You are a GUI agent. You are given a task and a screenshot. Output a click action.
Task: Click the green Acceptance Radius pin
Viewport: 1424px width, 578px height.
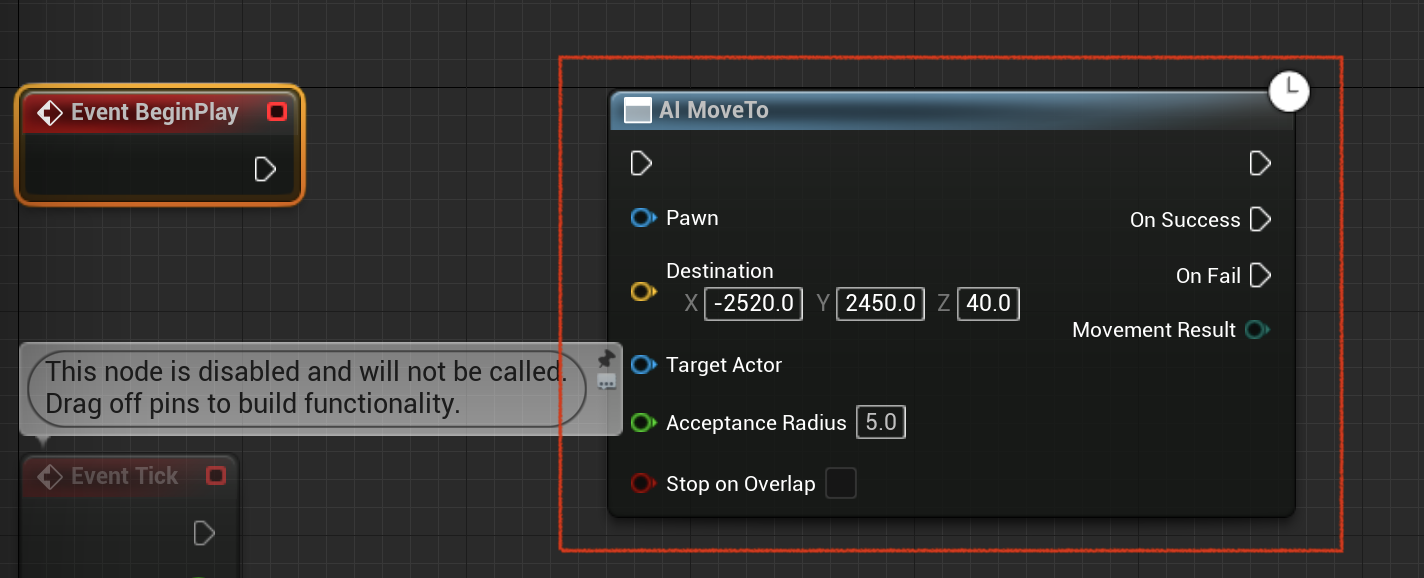(x=643, y=423)
